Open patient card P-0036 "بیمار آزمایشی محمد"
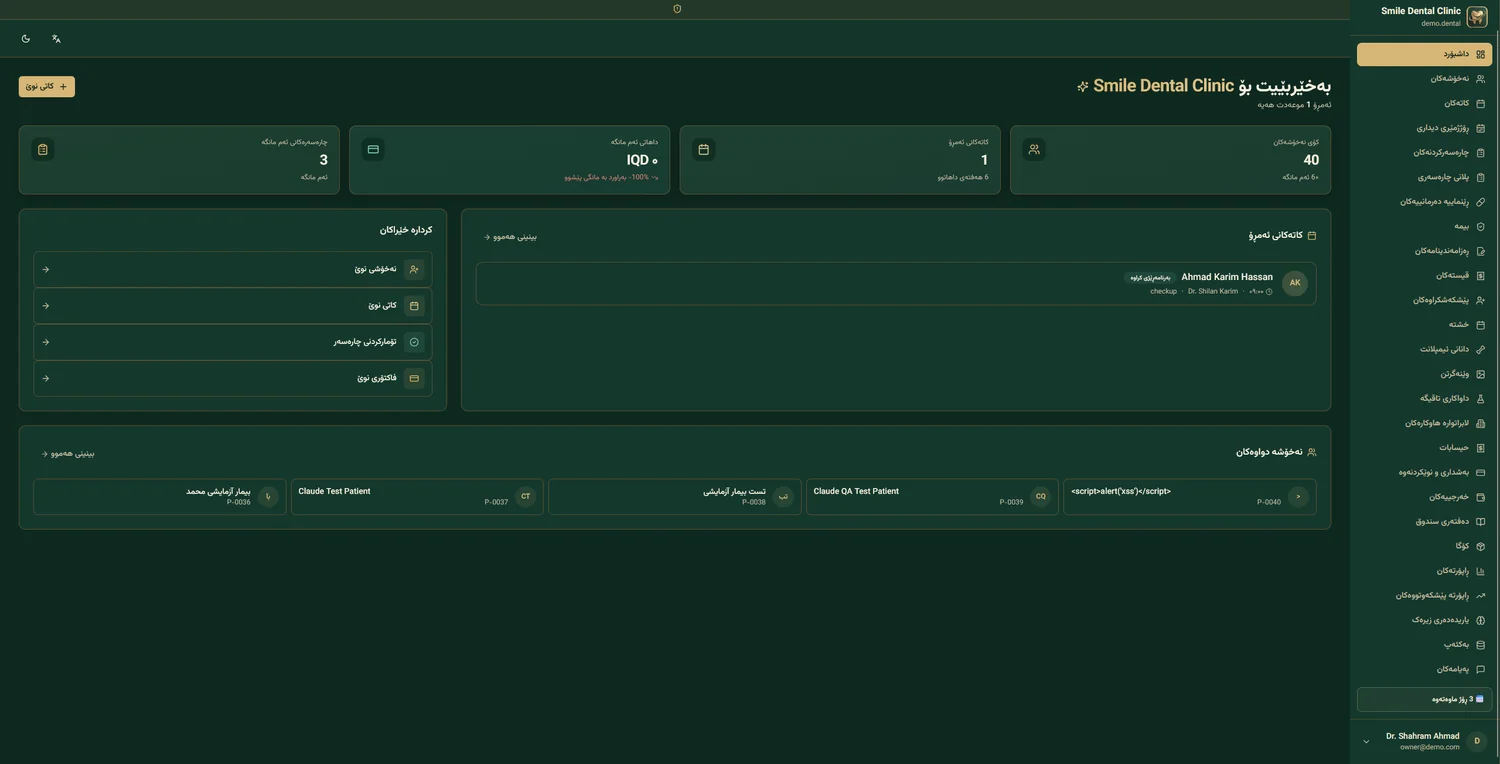The image size is (1500, 764). pyautogui.click(x=159, y=497)
